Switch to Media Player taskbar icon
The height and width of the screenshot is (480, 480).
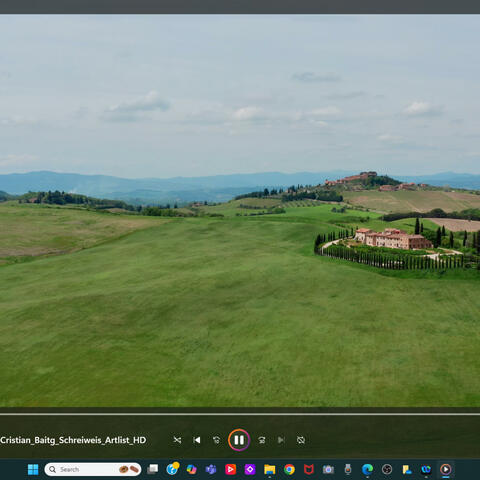pos(446,469)
